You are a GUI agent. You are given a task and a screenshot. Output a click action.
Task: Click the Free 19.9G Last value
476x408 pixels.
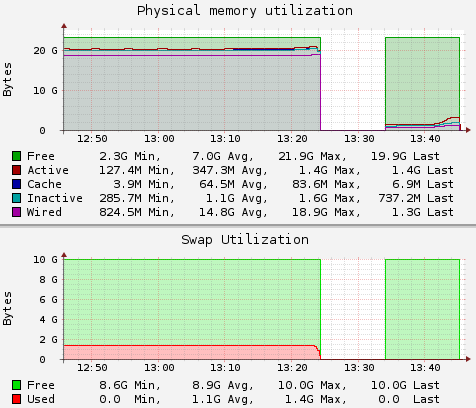point(405,156)
